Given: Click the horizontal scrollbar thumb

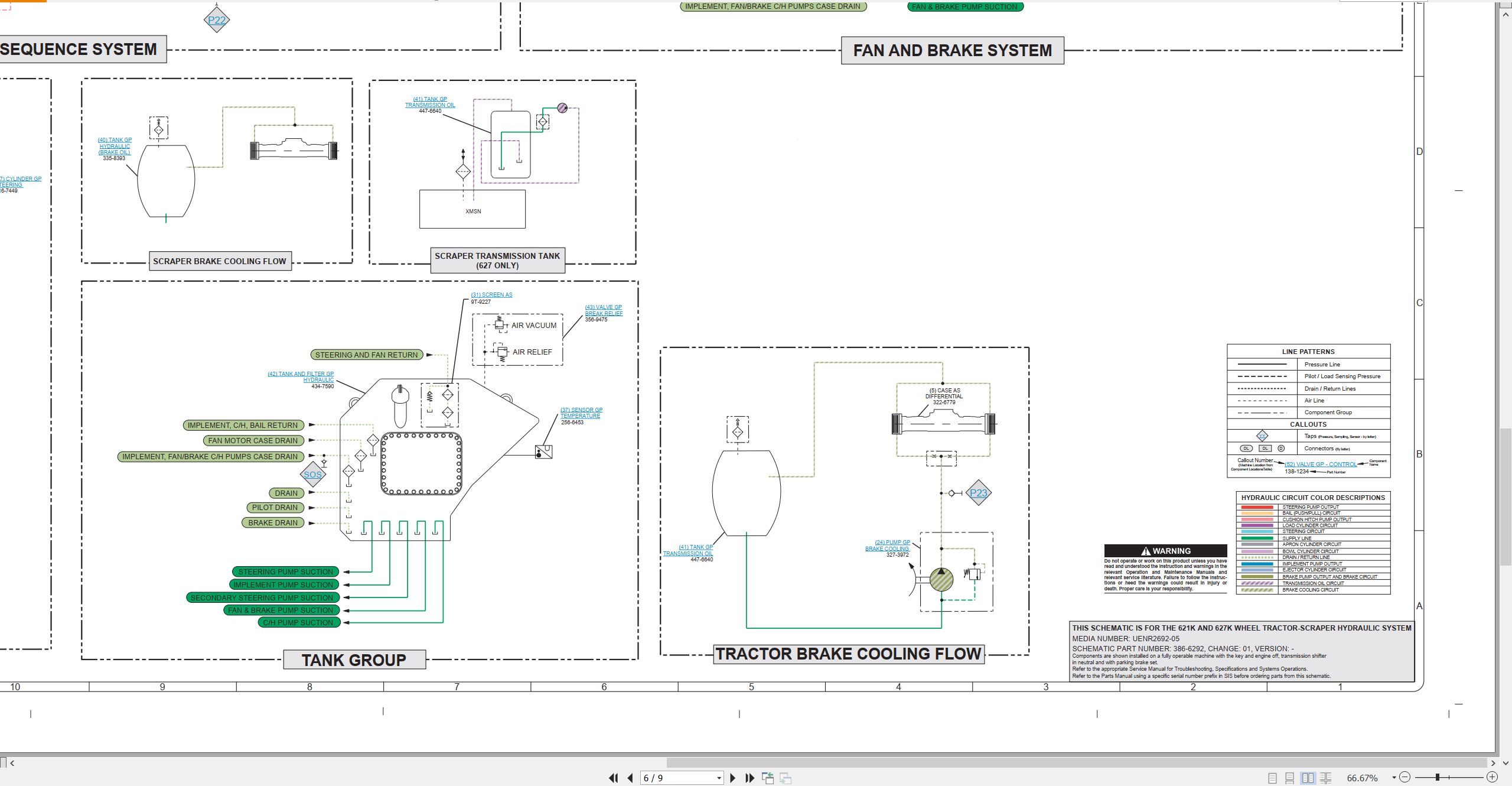Looking at the screenshot, I should pos(1077,763).
